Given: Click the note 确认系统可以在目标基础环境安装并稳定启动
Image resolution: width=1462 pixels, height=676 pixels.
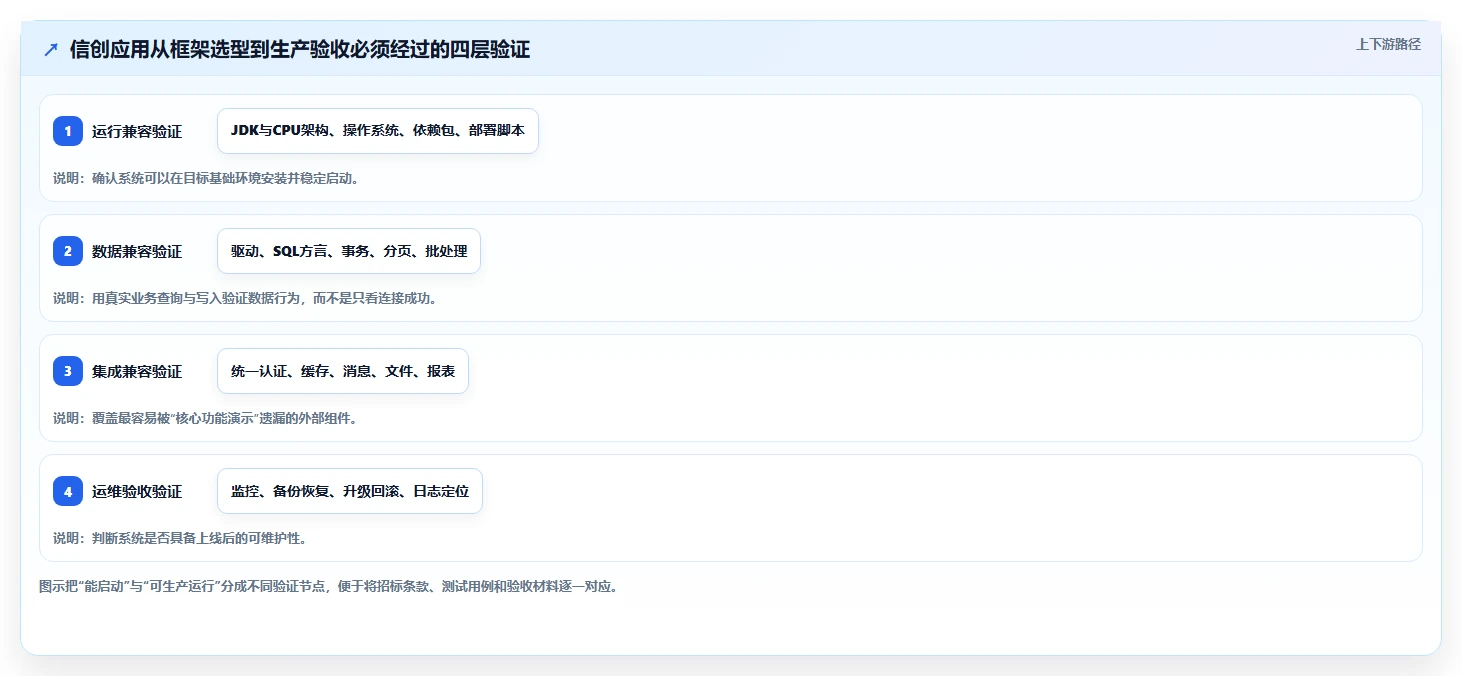Looking at the screenshot, I should pos(206,178).
